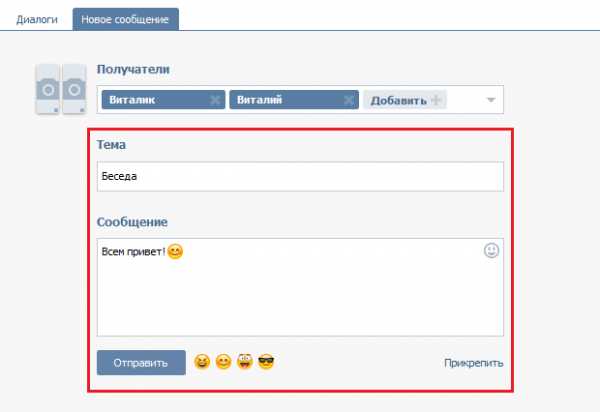Click the Виталий recipient tag
600x412 pixels.
pos(294,100)
